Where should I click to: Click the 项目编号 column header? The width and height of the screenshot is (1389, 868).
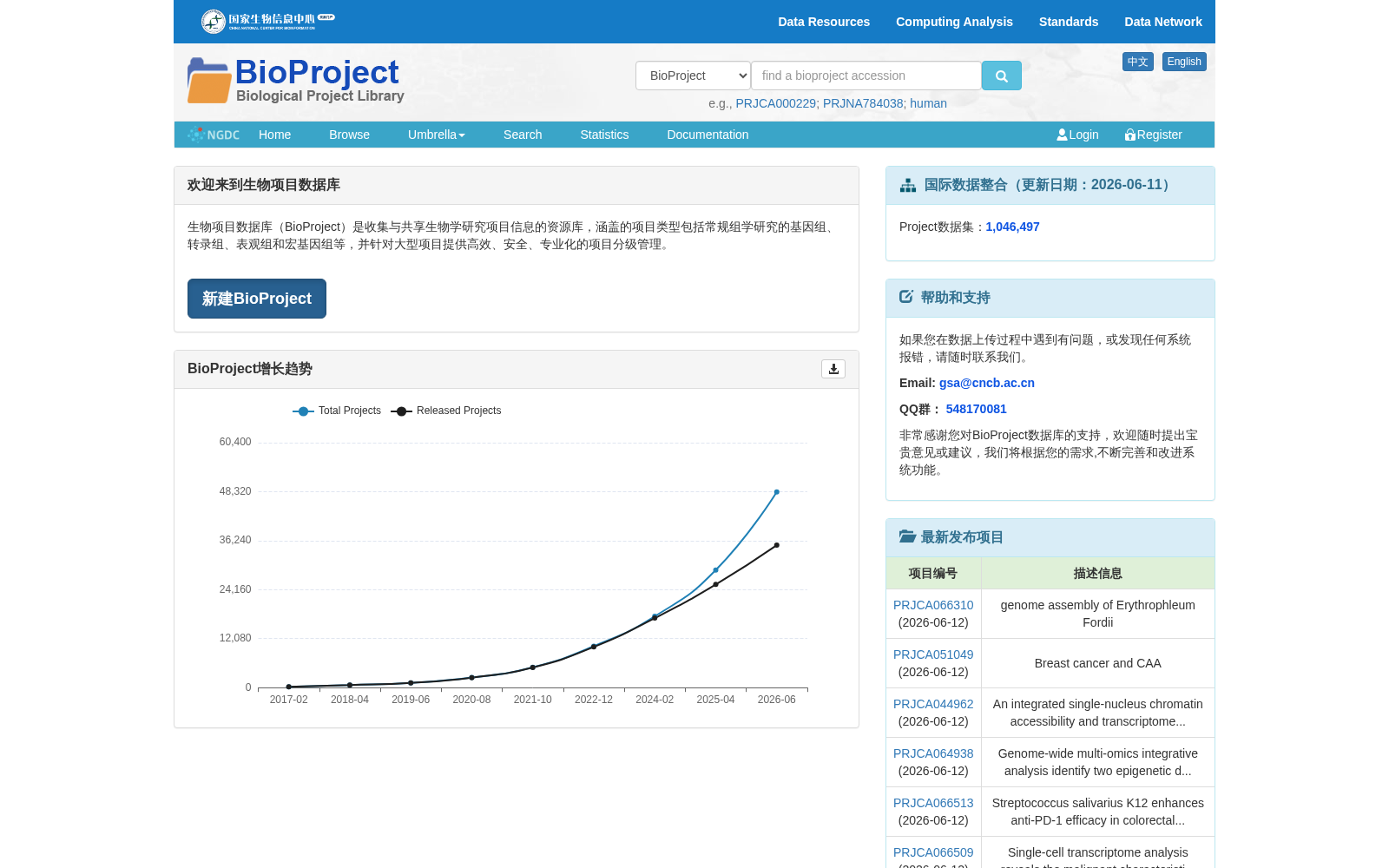933,573
